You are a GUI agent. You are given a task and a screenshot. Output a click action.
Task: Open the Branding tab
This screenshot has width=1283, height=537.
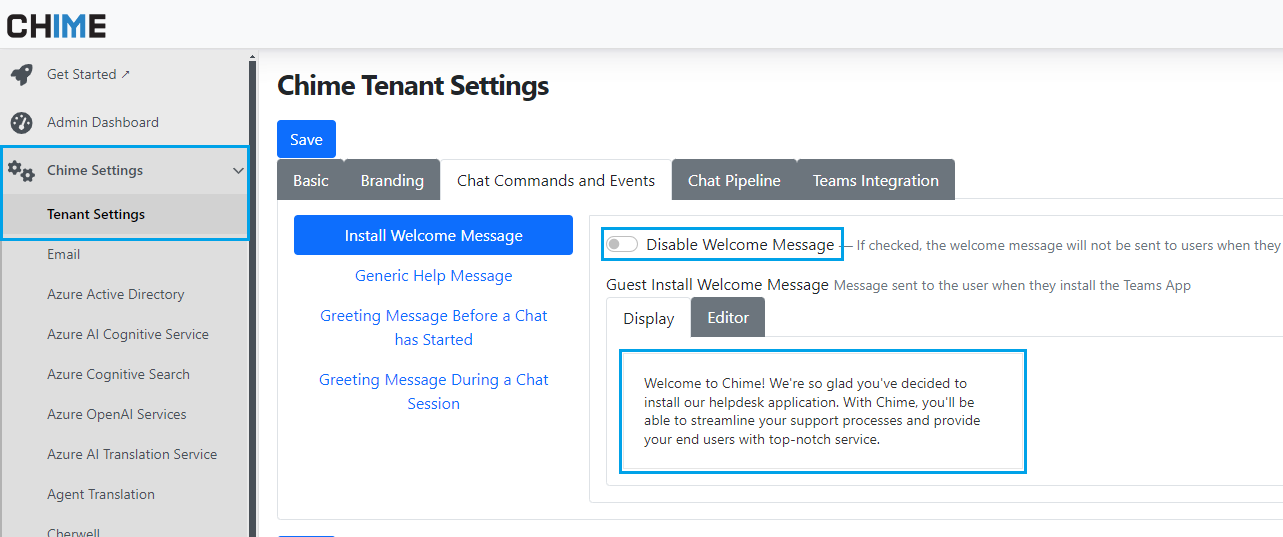[x=392, y=181]
